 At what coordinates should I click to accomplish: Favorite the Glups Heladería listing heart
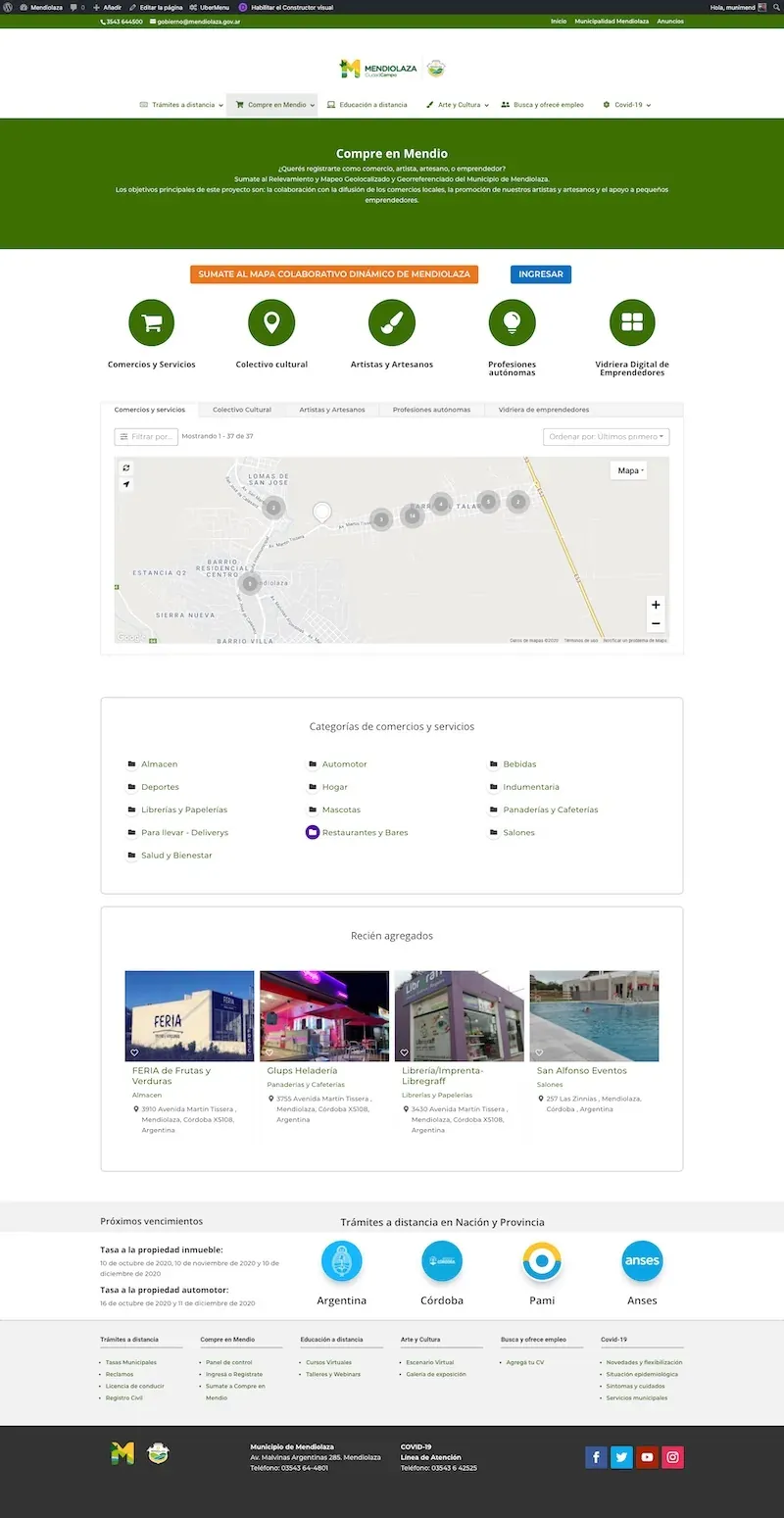(269, 1053)
